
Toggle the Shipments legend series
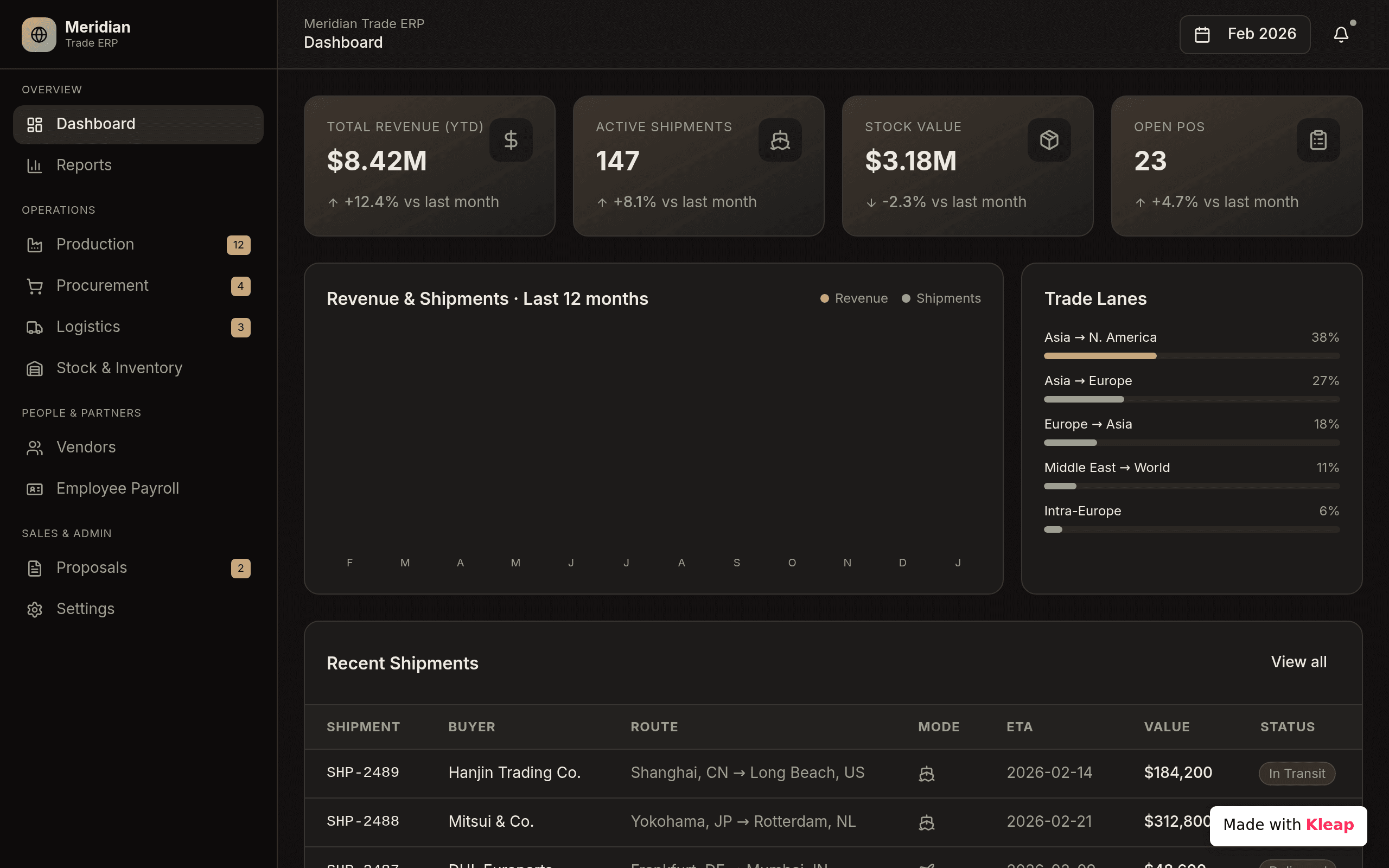pyautogui.click(x=941, y=298)
